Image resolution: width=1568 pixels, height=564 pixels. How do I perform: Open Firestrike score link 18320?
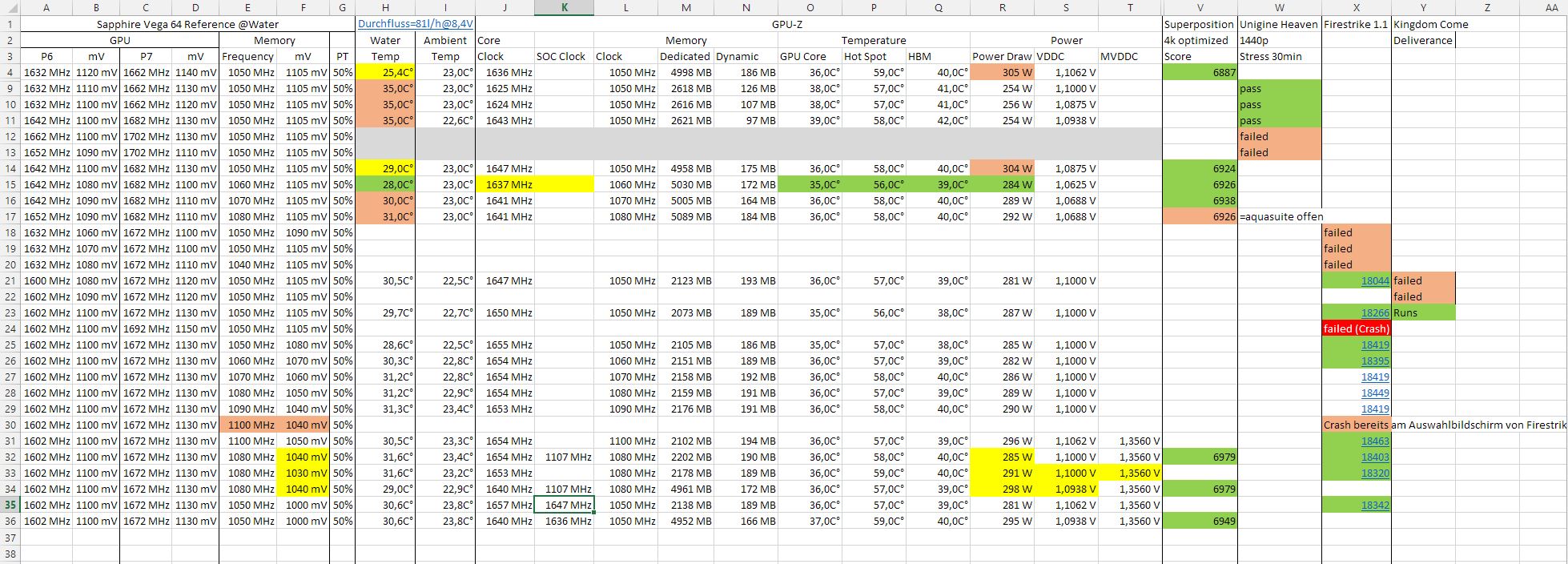pos(1375,473)
